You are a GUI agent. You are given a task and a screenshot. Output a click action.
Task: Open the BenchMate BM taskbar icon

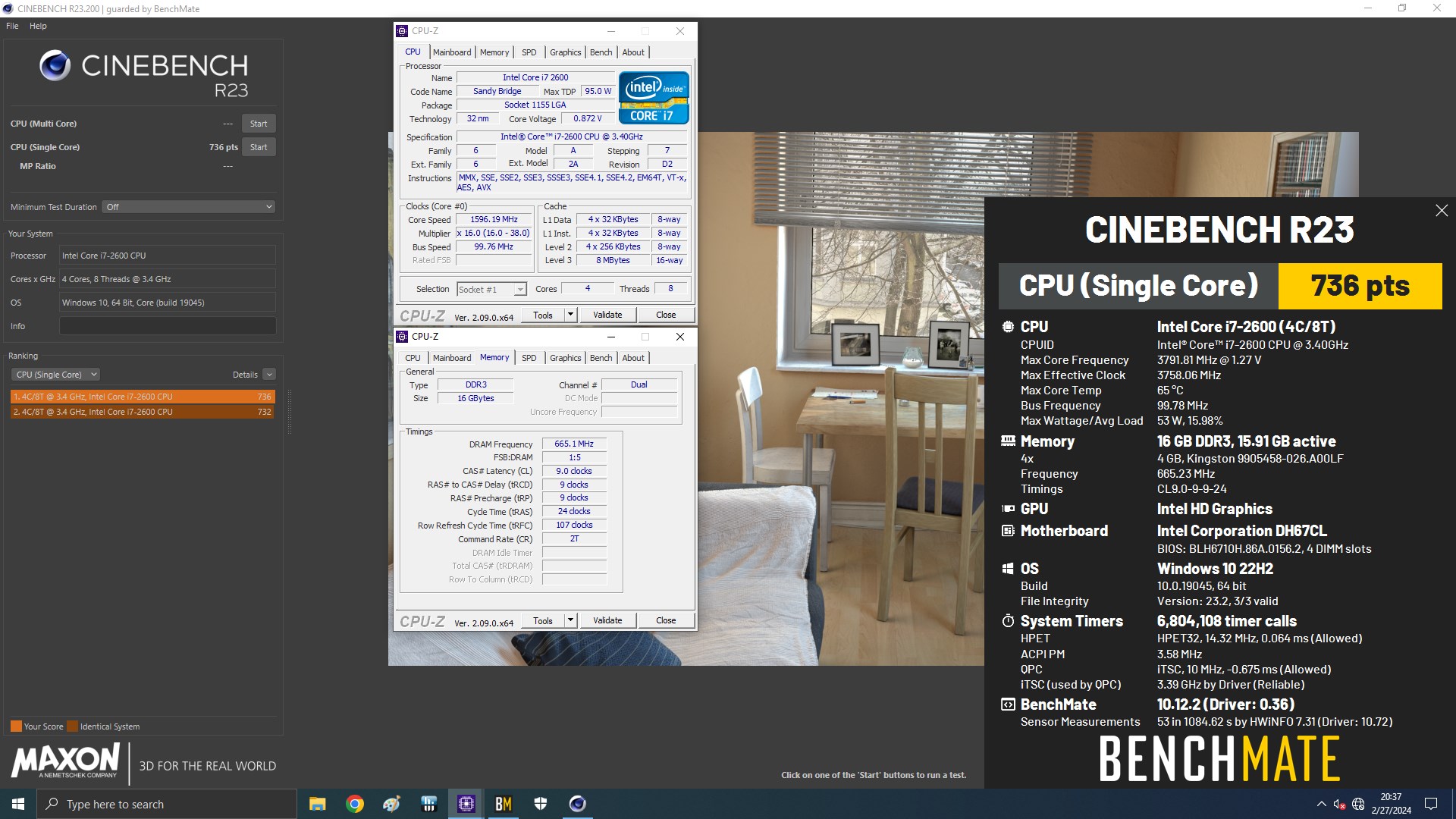[x=504, y=804]
